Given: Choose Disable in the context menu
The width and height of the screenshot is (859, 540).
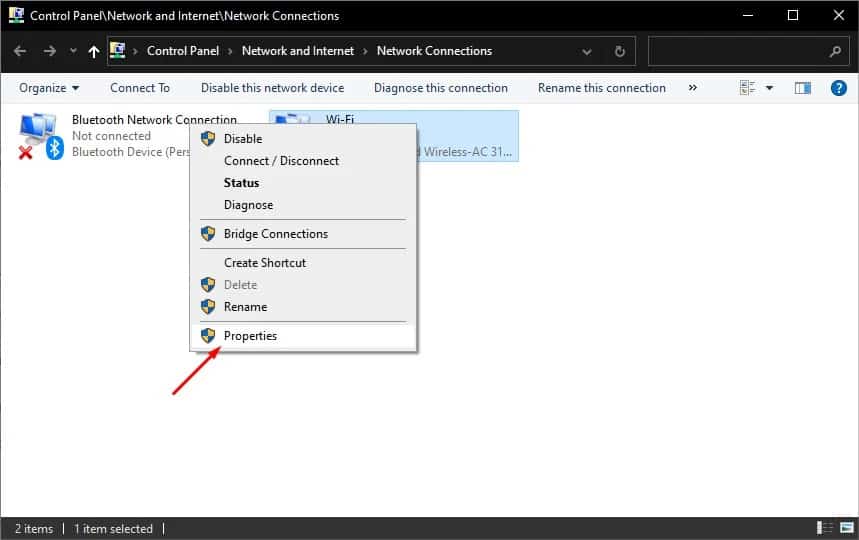Looking at the screenshot, I should pyautogui.click(x=303, y=139).
